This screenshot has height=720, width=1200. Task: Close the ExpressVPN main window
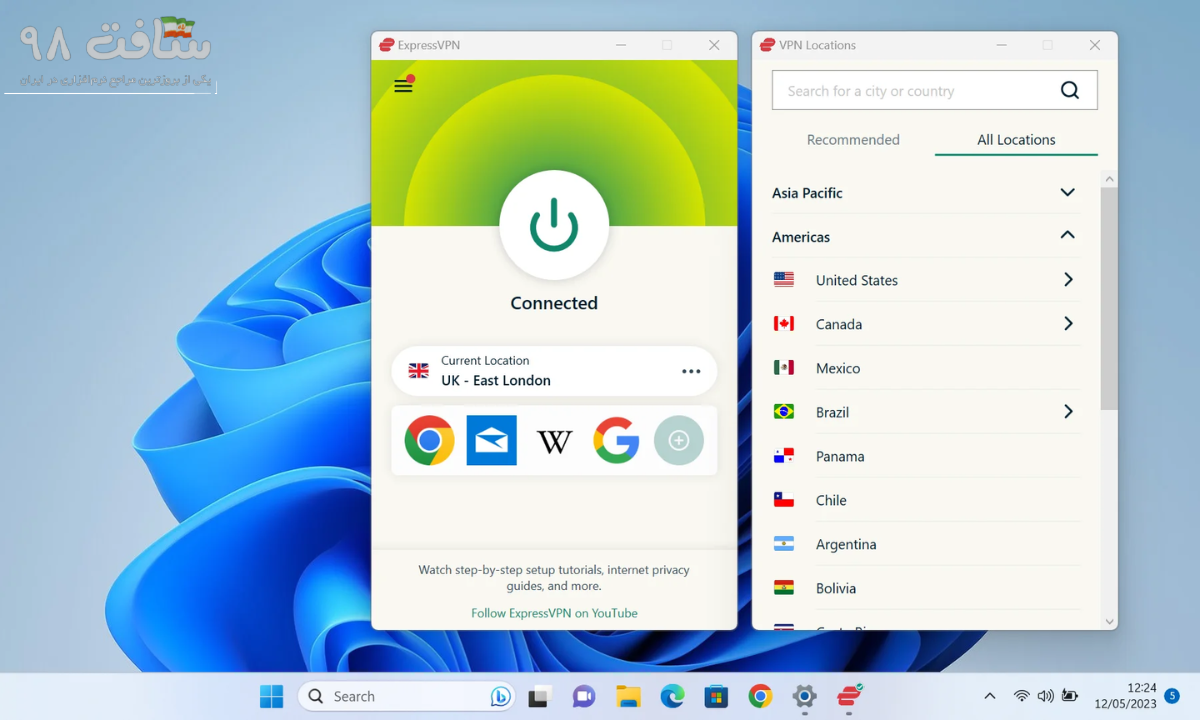(x=714, y=45)
